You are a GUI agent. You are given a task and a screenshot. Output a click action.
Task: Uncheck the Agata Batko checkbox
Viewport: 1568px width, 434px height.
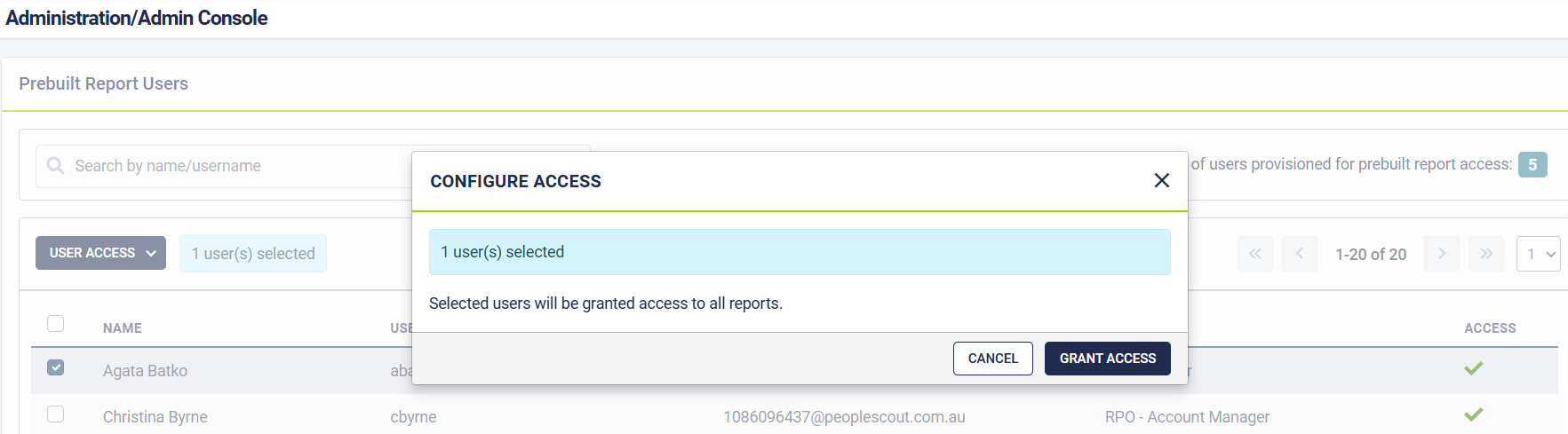pyautogui.click(x=56, y=367)
